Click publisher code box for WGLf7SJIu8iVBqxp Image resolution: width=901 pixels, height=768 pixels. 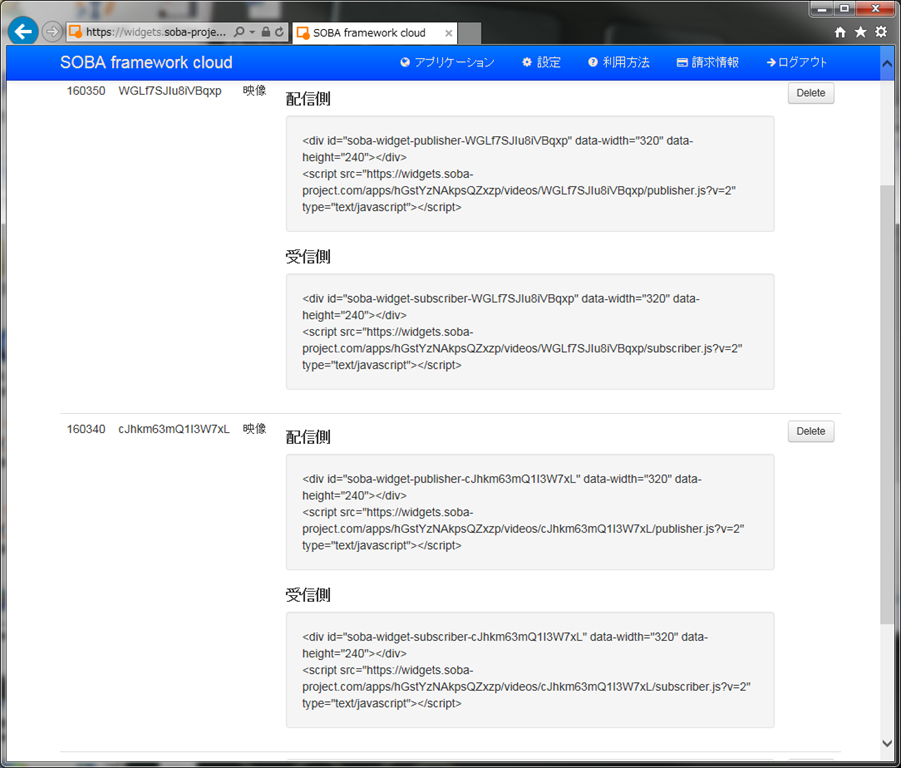[530, 174]
